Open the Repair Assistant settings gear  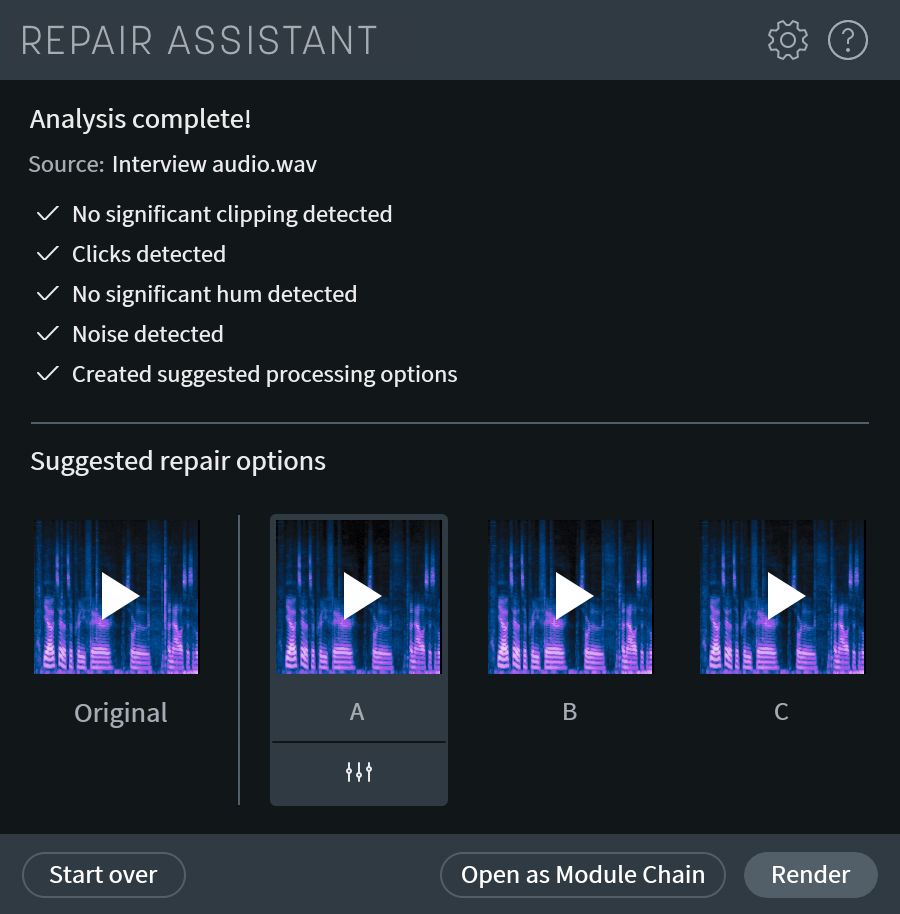[x=787, y=40]
